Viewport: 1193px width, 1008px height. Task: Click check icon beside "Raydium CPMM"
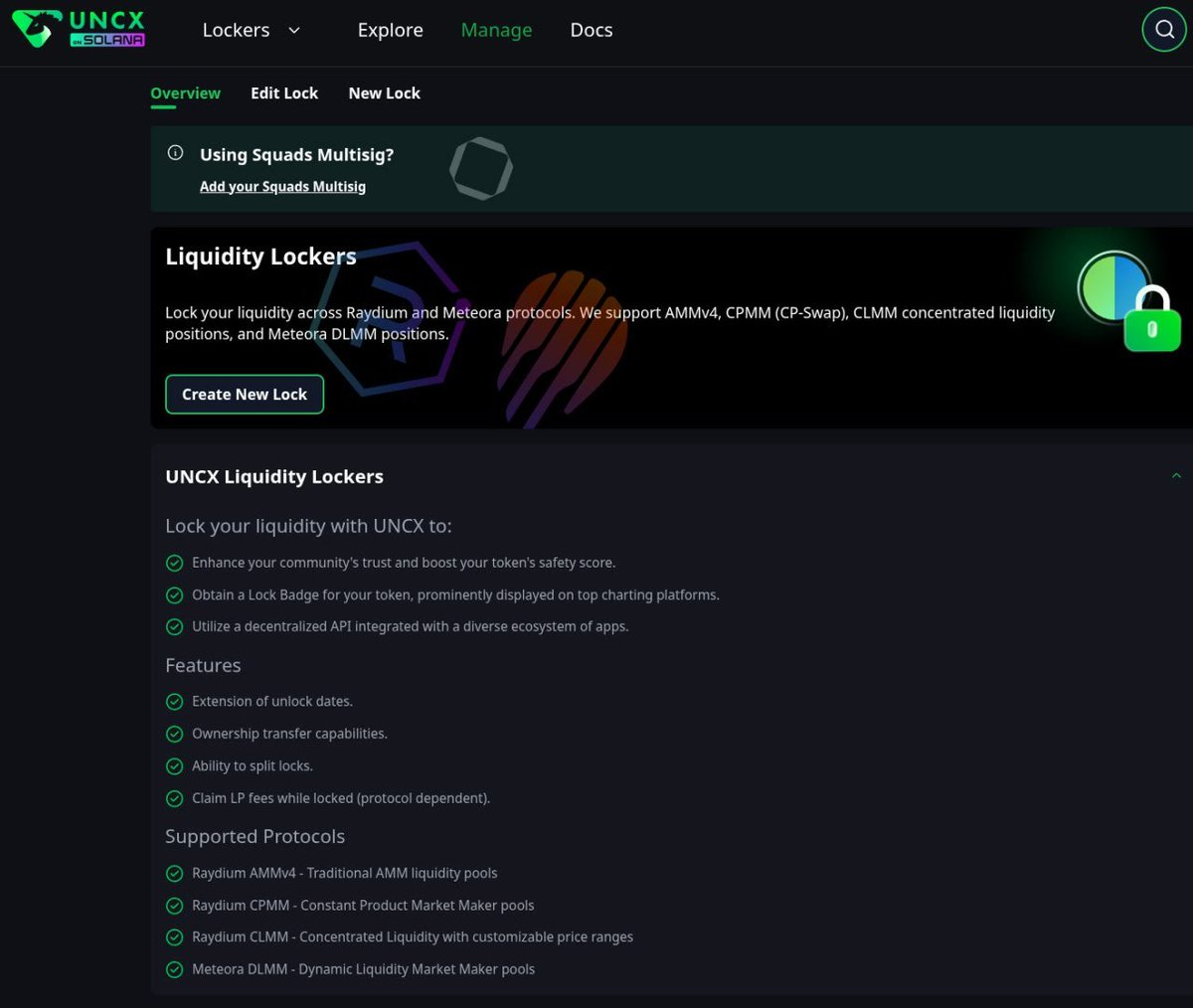(174, 906)
